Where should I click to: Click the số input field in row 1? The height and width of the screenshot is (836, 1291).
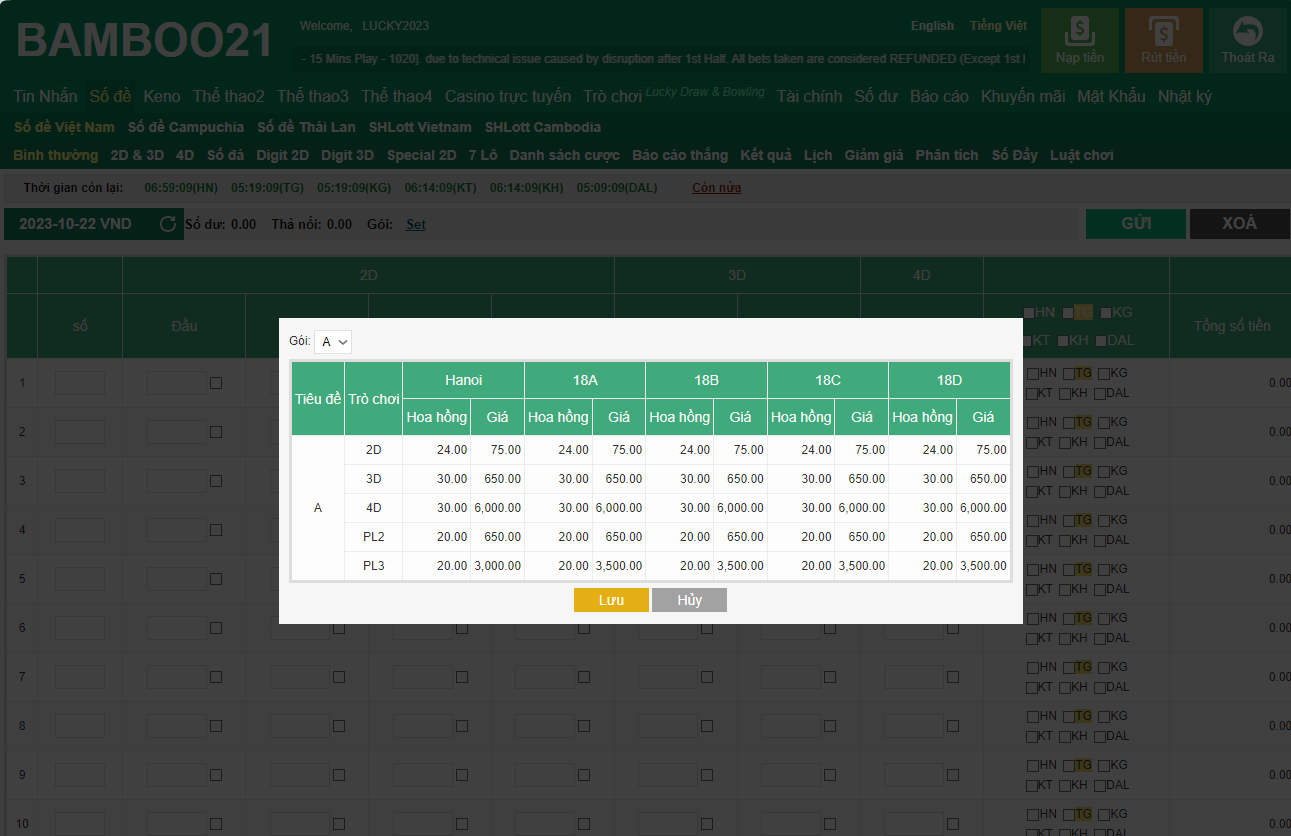(x=80, y=383)
